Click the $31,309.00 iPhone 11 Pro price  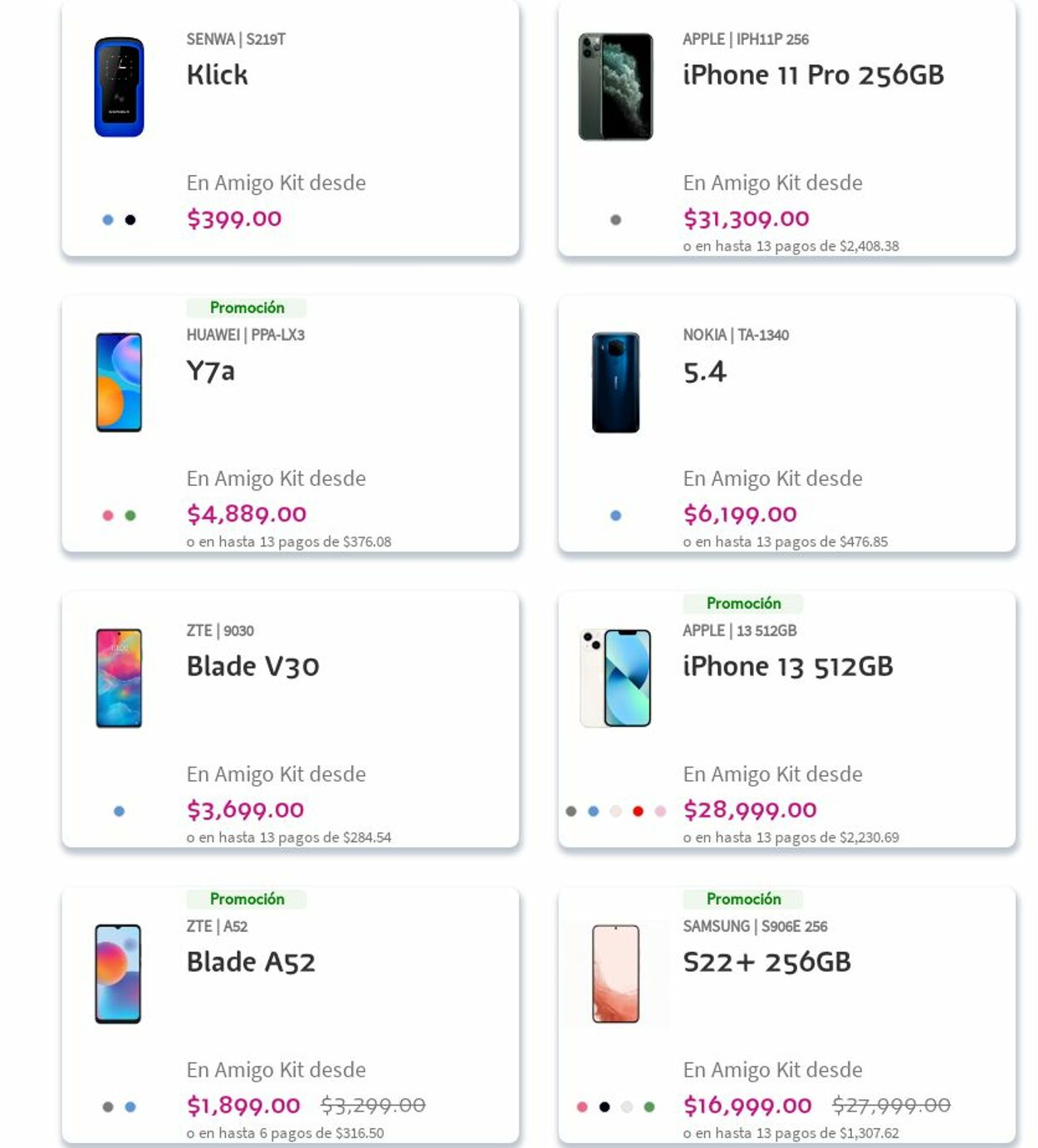[x=746, y=219]
